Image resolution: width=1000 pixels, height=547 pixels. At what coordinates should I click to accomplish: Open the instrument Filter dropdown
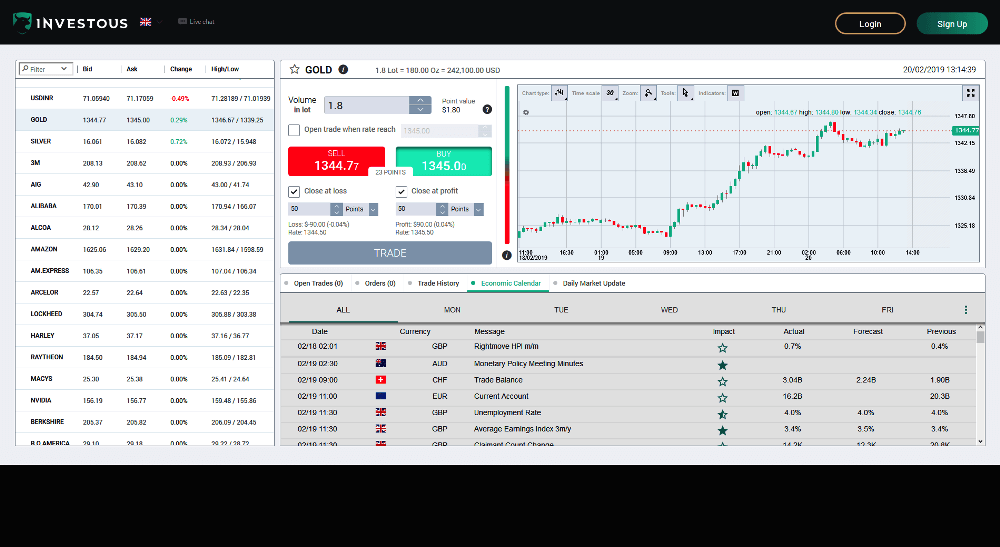45,69
